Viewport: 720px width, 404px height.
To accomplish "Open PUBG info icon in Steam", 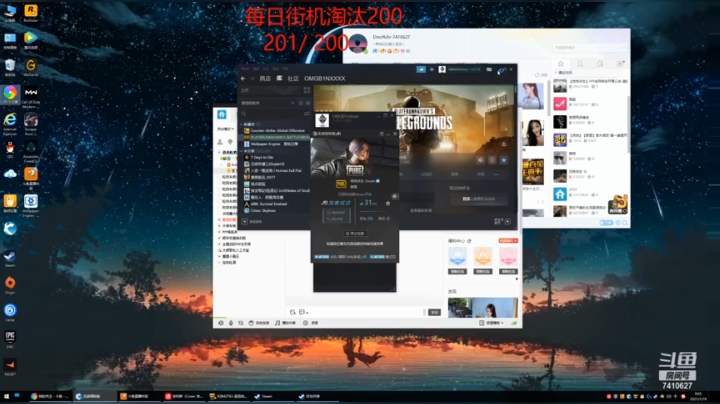I will tap(492, 160).
